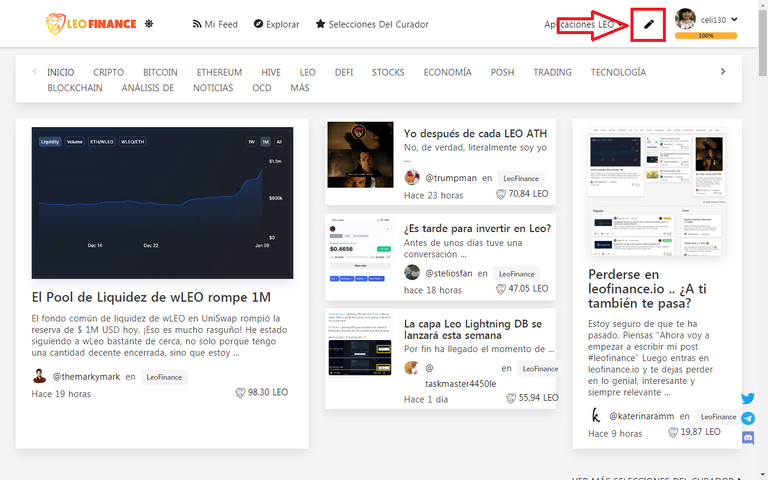The width and height of the screenshot is (768, 480).
Task: Select the HIVE category tab
Action: [x=271, y=72]
